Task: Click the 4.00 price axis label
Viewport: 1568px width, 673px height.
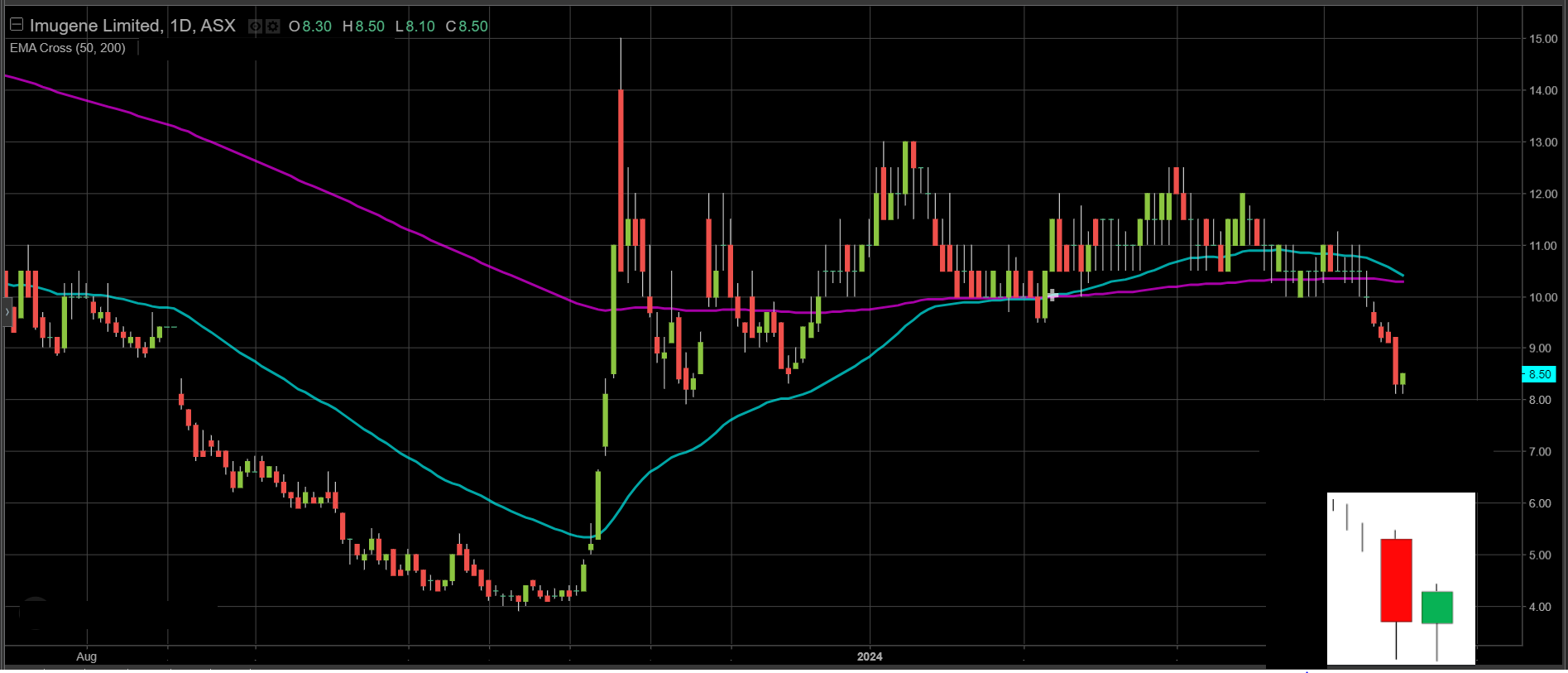Action: tap(1540, 607)
